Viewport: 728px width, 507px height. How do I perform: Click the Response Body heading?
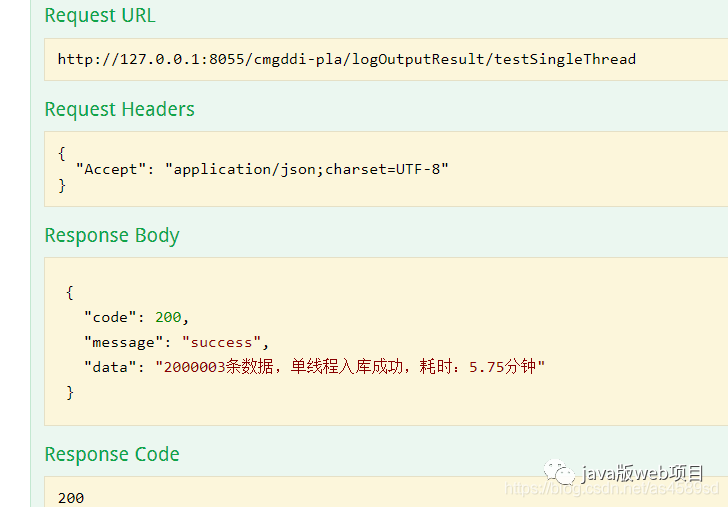112,235
